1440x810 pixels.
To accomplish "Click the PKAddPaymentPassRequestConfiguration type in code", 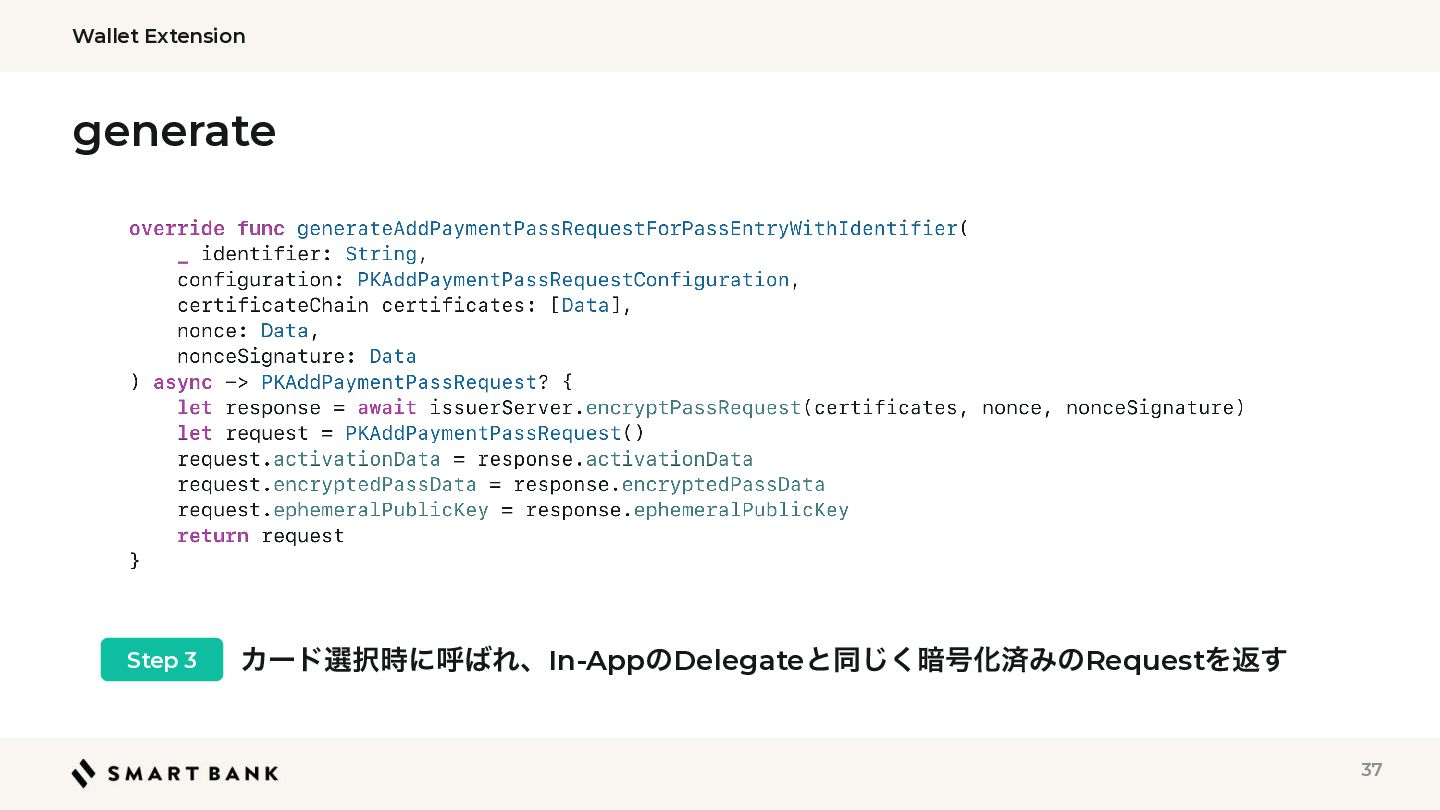I will point(573,279).
